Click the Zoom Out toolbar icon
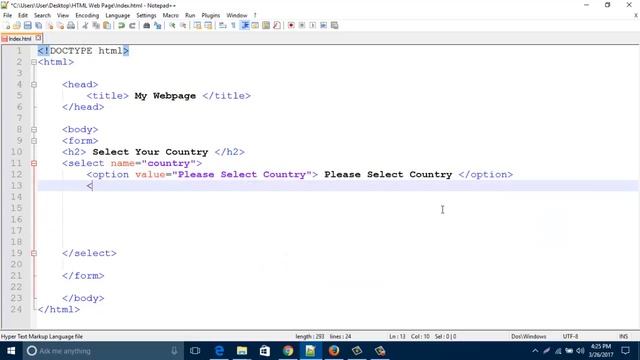This screenshot has width=640, height=360. click(183, 25)
